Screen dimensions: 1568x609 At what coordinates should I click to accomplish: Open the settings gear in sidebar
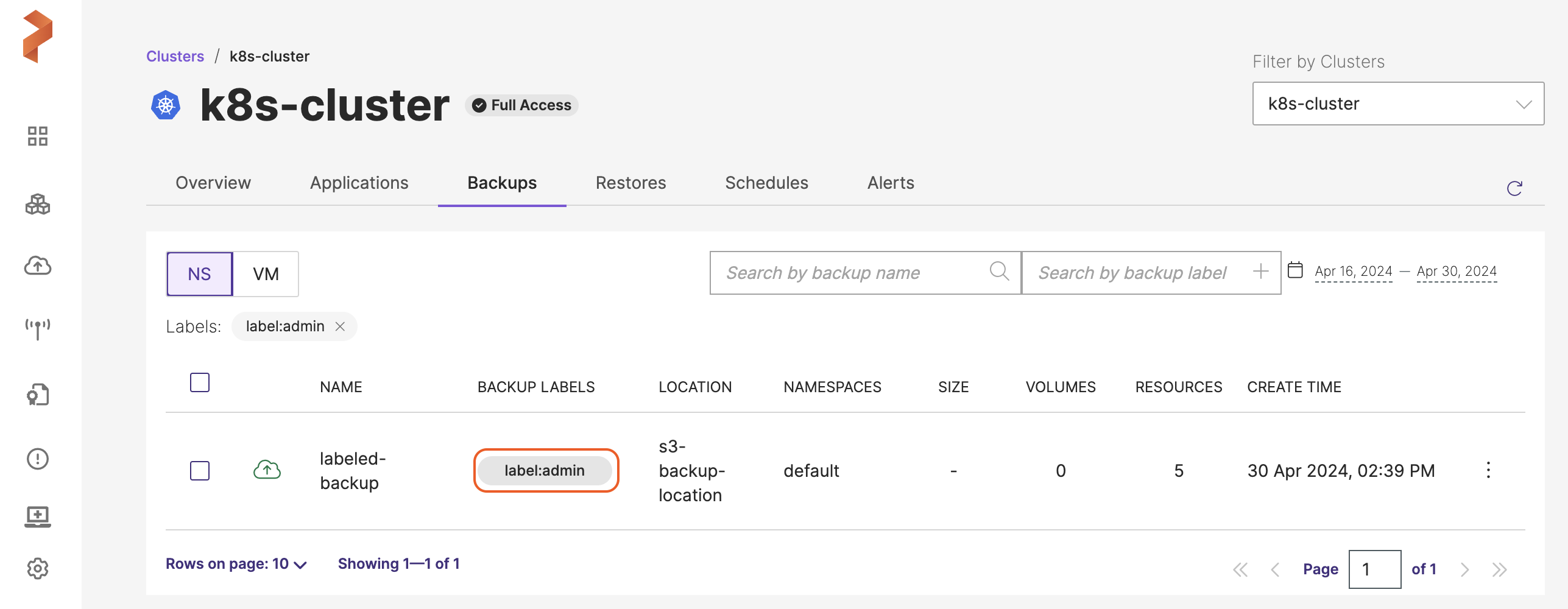point(37,568)
